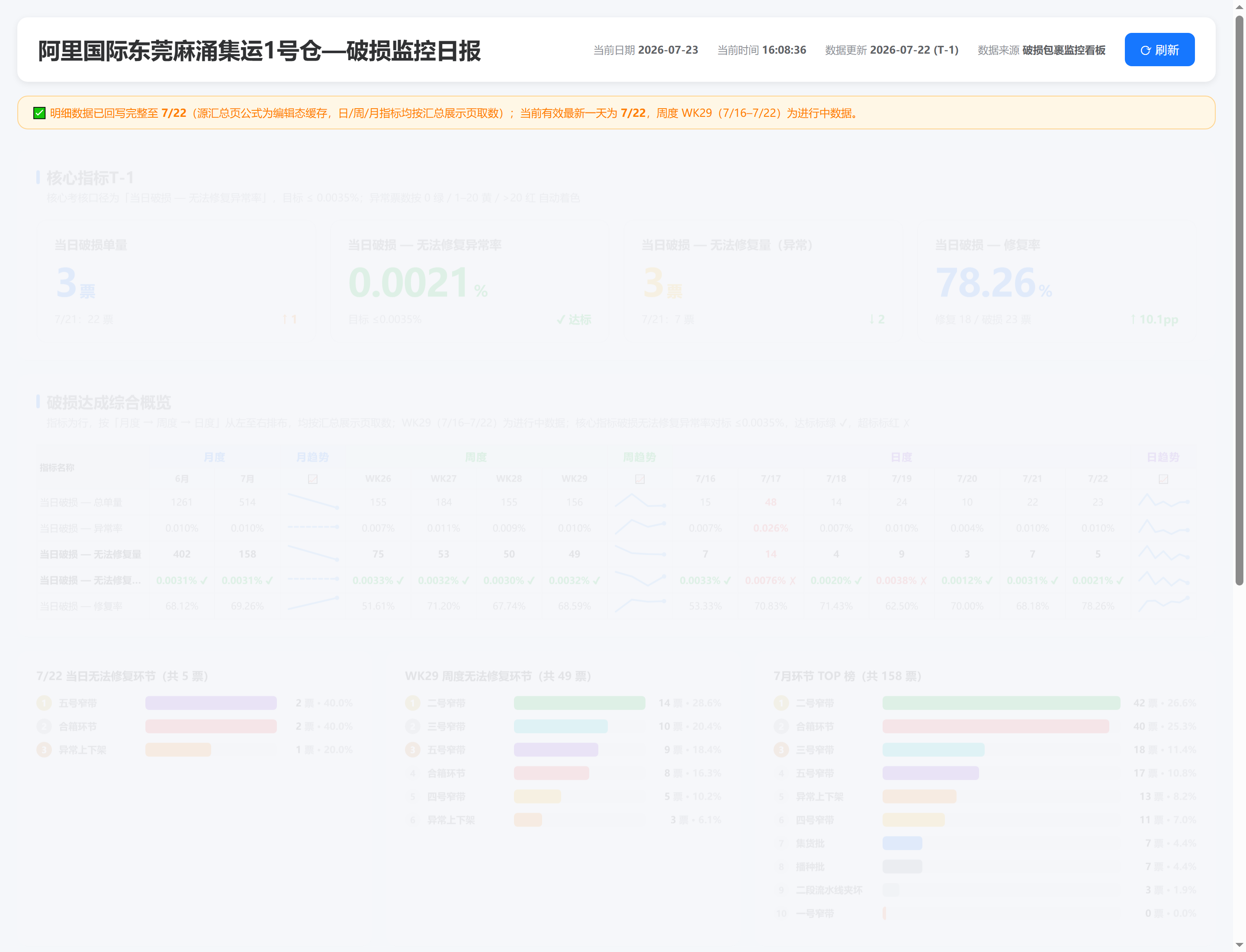
Task: Click the WK29 周度无法修复环节 list heading
Action: pos(498,676)
